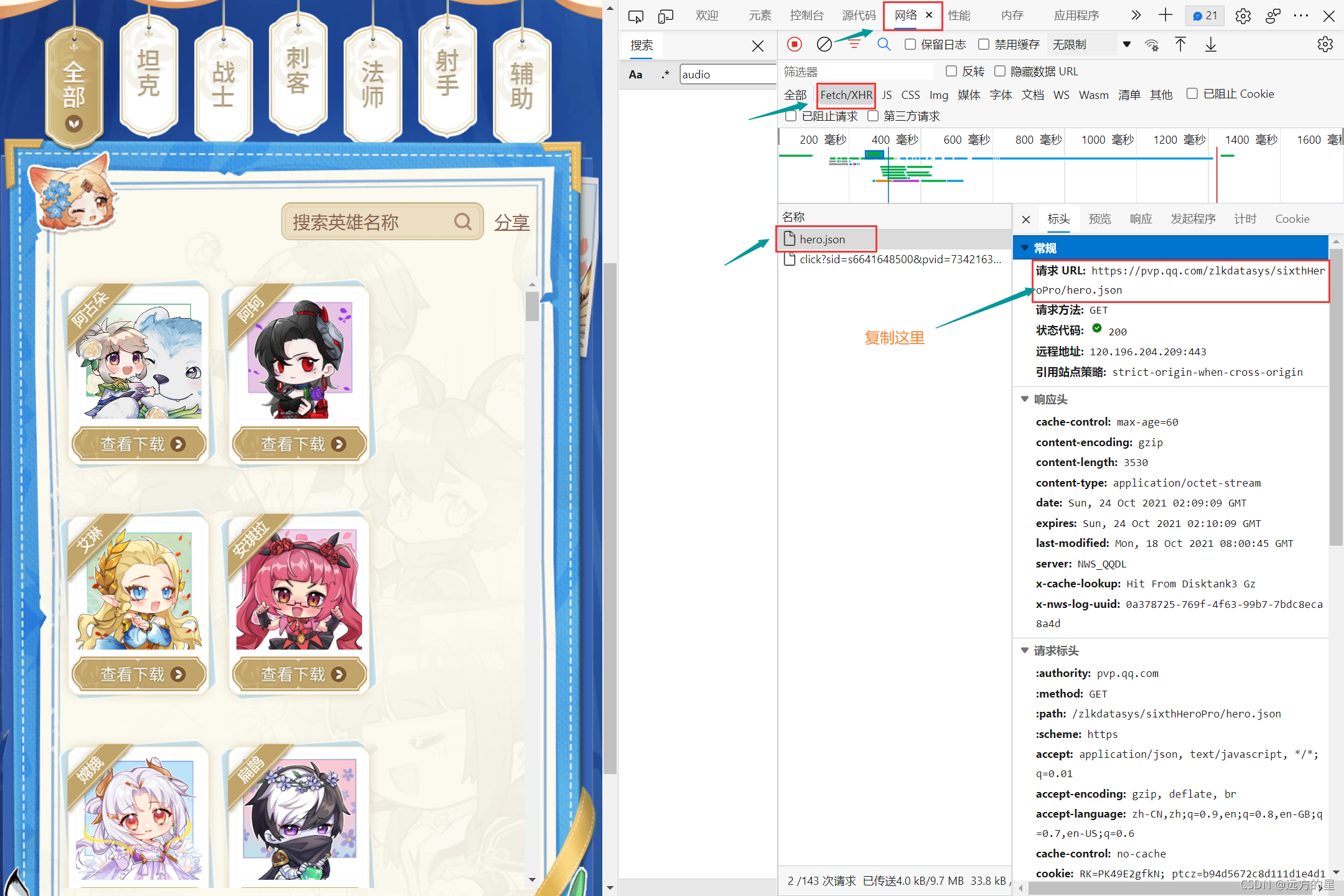Viewport: 1344px width, 896px height.
Task: Click the send feedback icon
Action: click(1273, 16)
